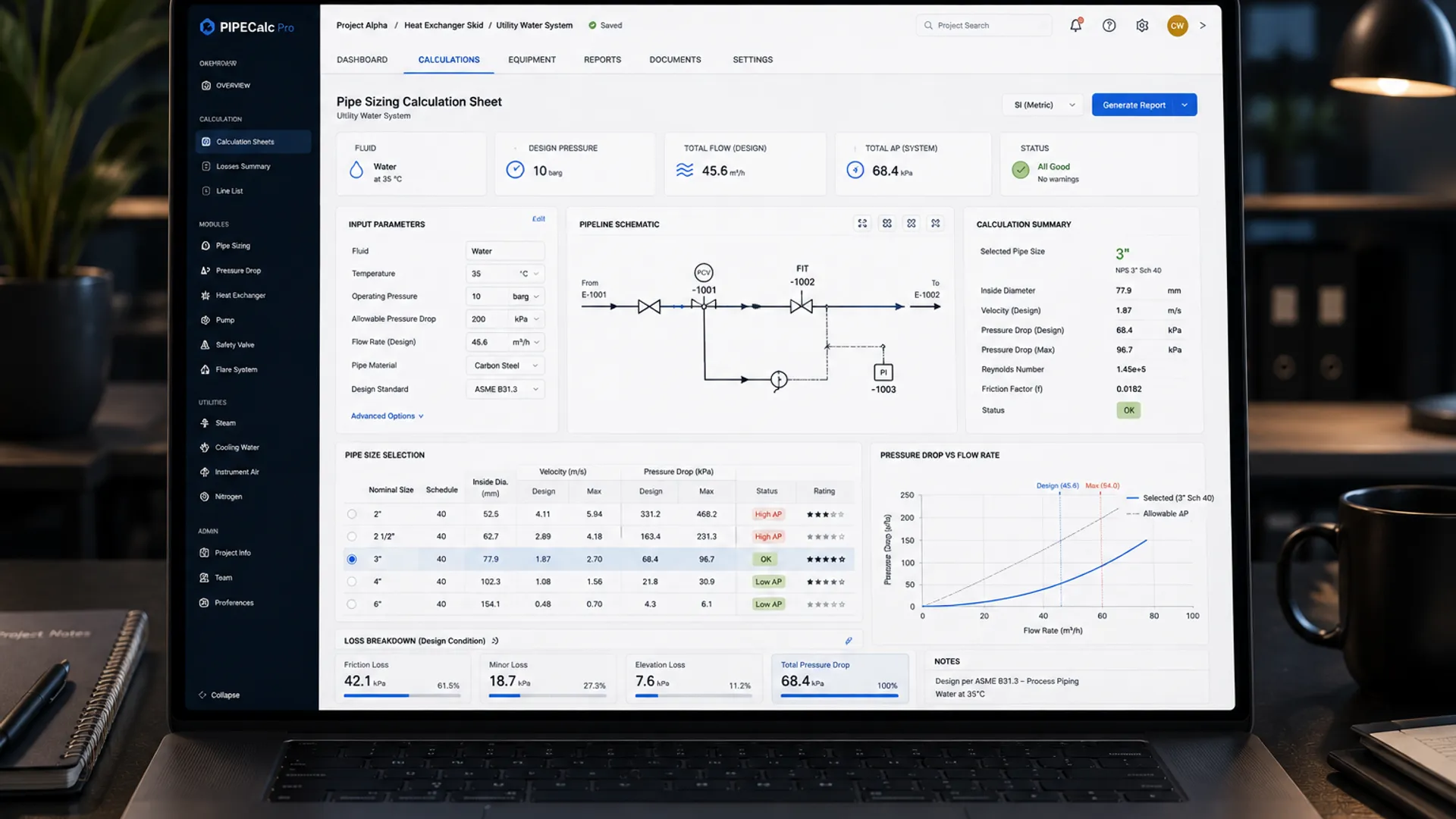Open the notifications bell
Screen dimensions: 1456x819
1075,25
